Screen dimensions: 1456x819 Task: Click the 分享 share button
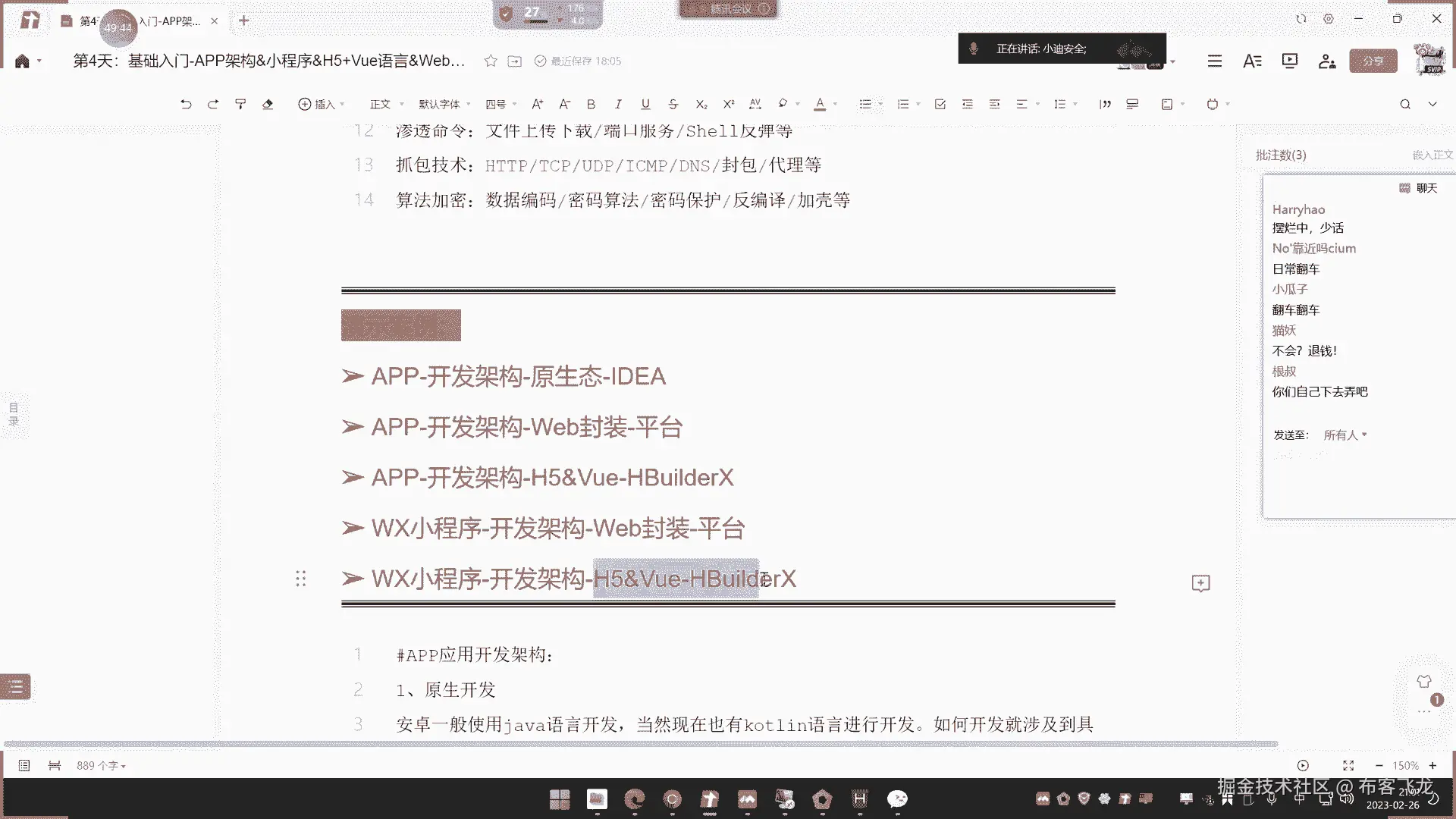(1373, 61)
